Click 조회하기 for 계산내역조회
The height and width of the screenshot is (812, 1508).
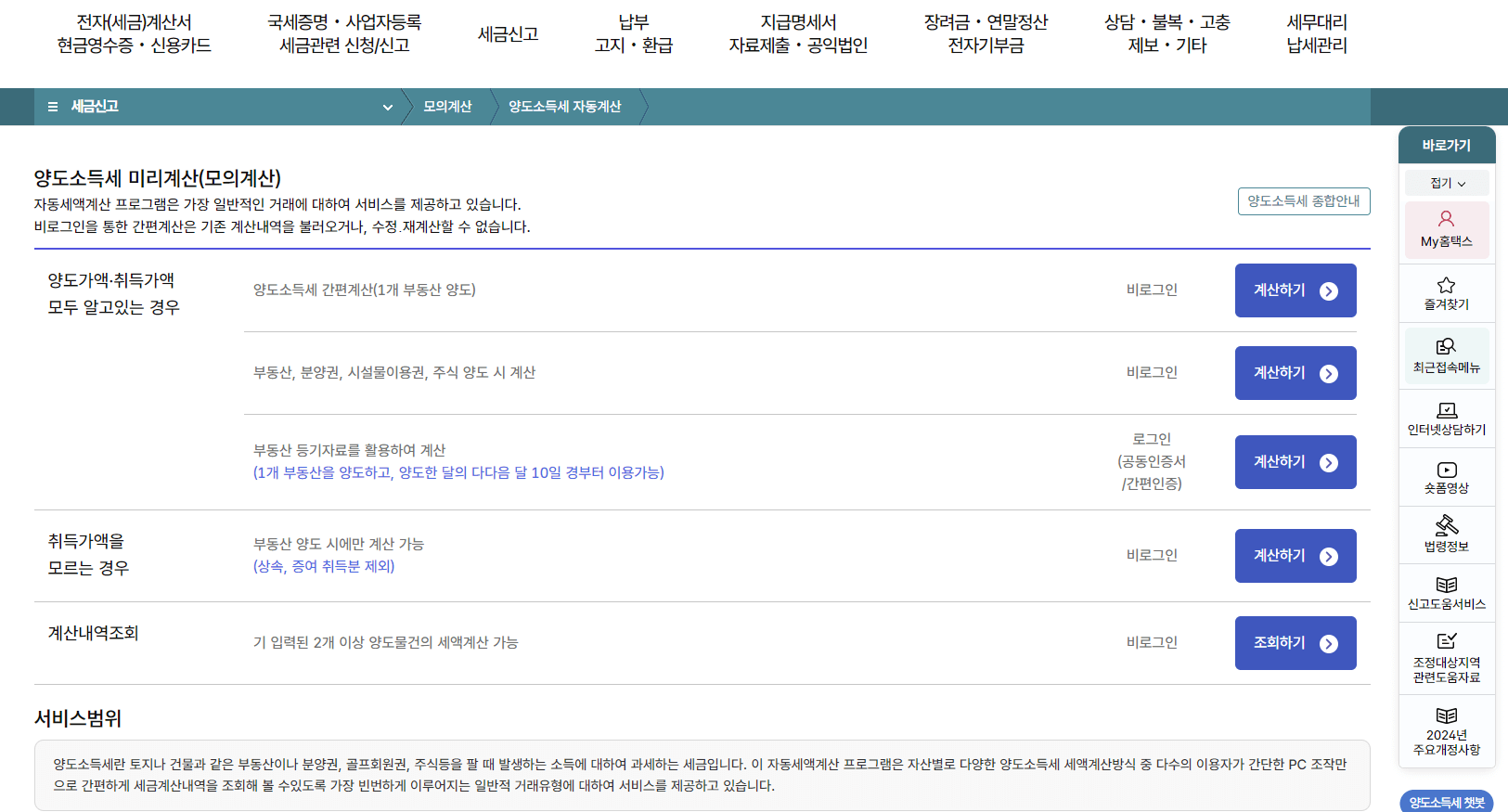(x=1295, y=643)
